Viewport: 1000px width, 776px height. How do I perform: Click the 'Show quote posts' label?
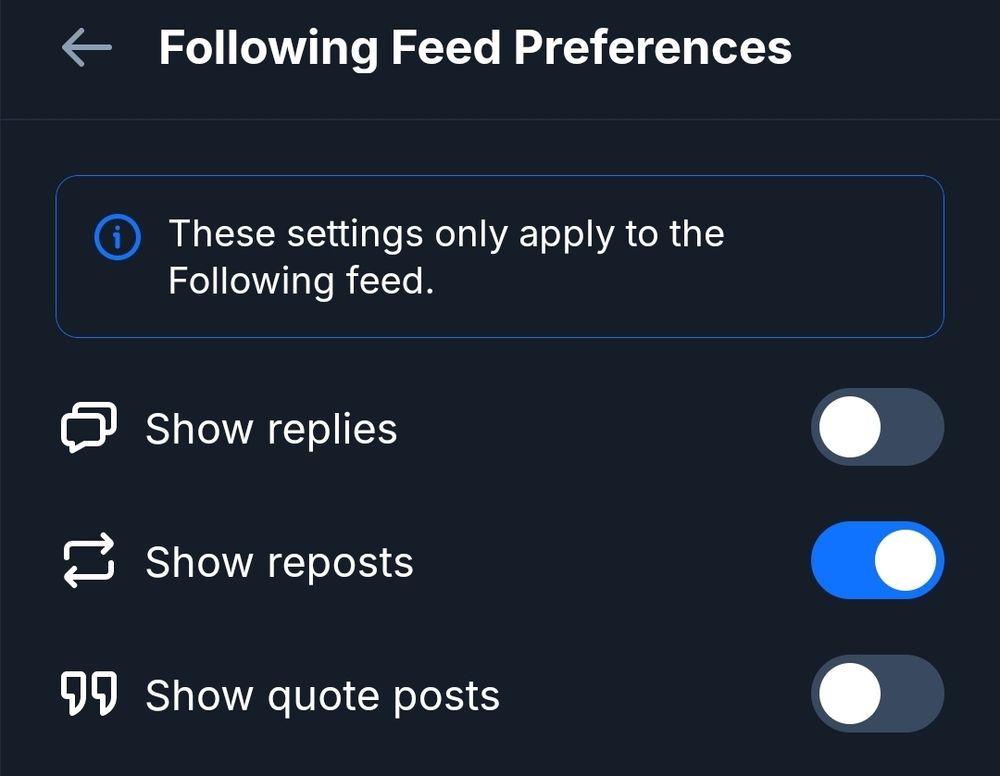click(x=322, y=694)
